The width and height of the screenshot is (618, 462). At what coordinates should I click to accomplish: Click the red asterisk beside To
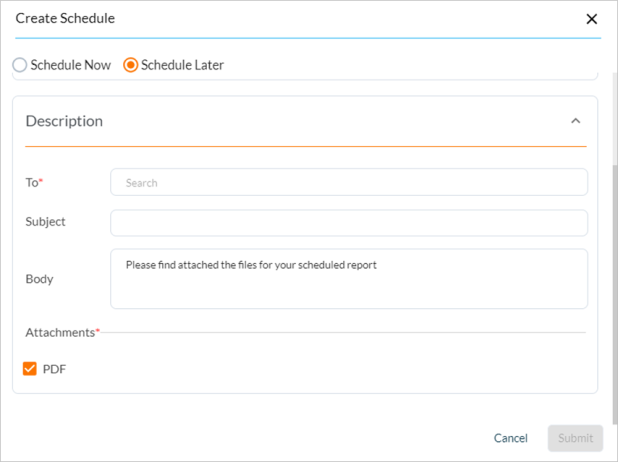click(x=41, y=181)
